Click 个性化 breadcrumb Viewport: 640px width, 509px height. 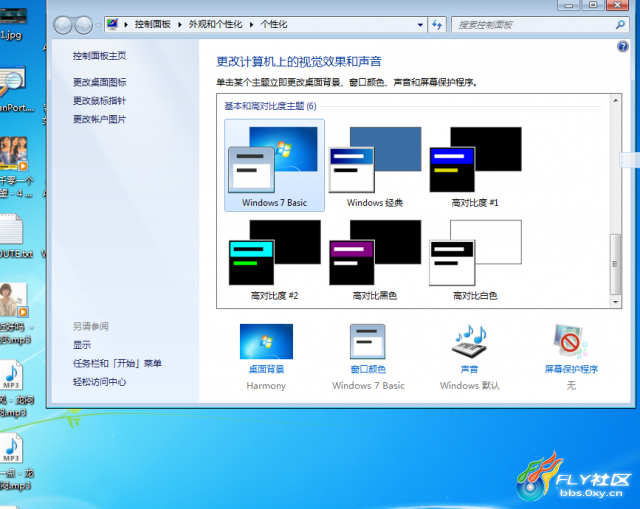274,24
